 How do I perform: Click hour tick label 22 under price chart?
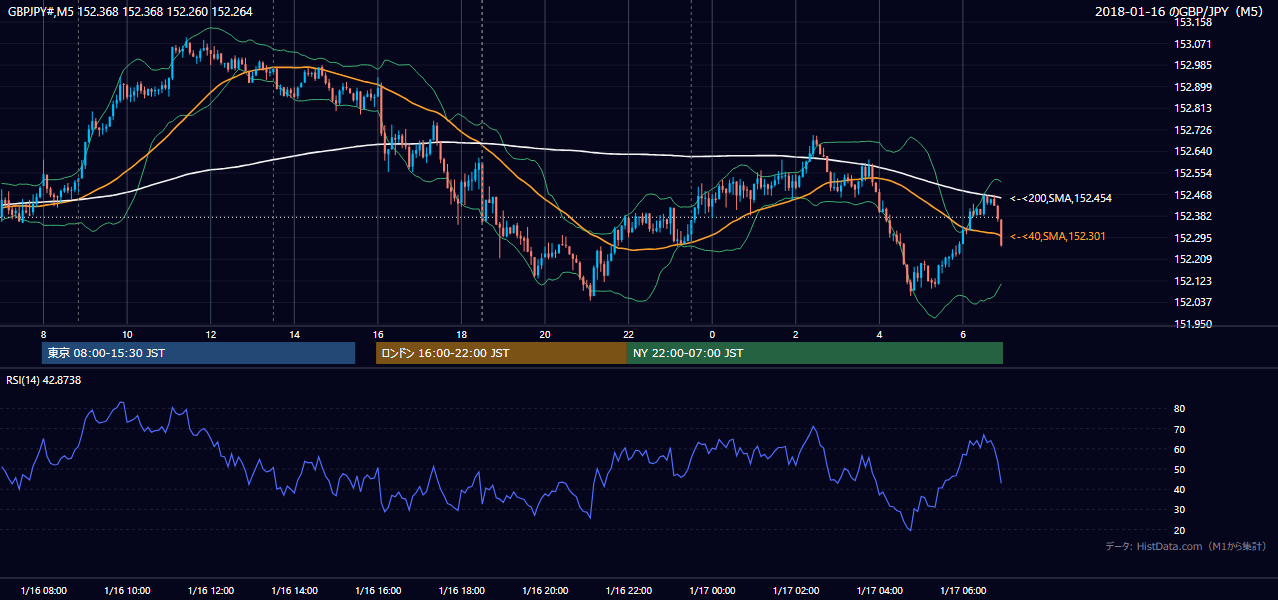click(629, 333)
